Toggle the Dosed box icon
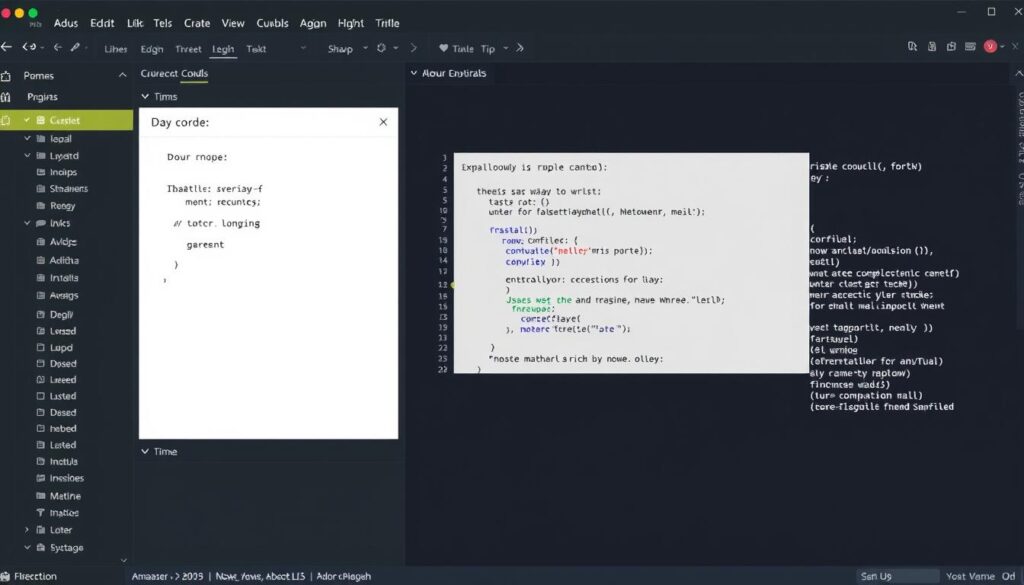1024x585 pixels. click(40, 364)
